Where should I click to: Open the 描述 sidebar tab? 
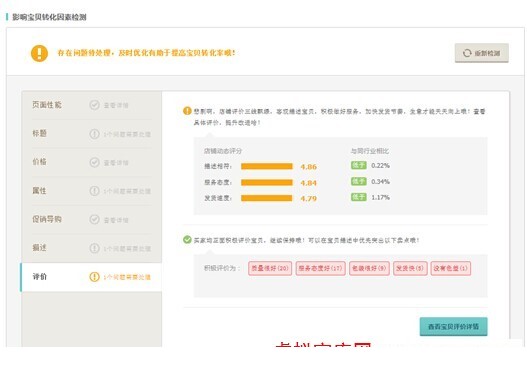pyautogui.click(x=91, y=248)
